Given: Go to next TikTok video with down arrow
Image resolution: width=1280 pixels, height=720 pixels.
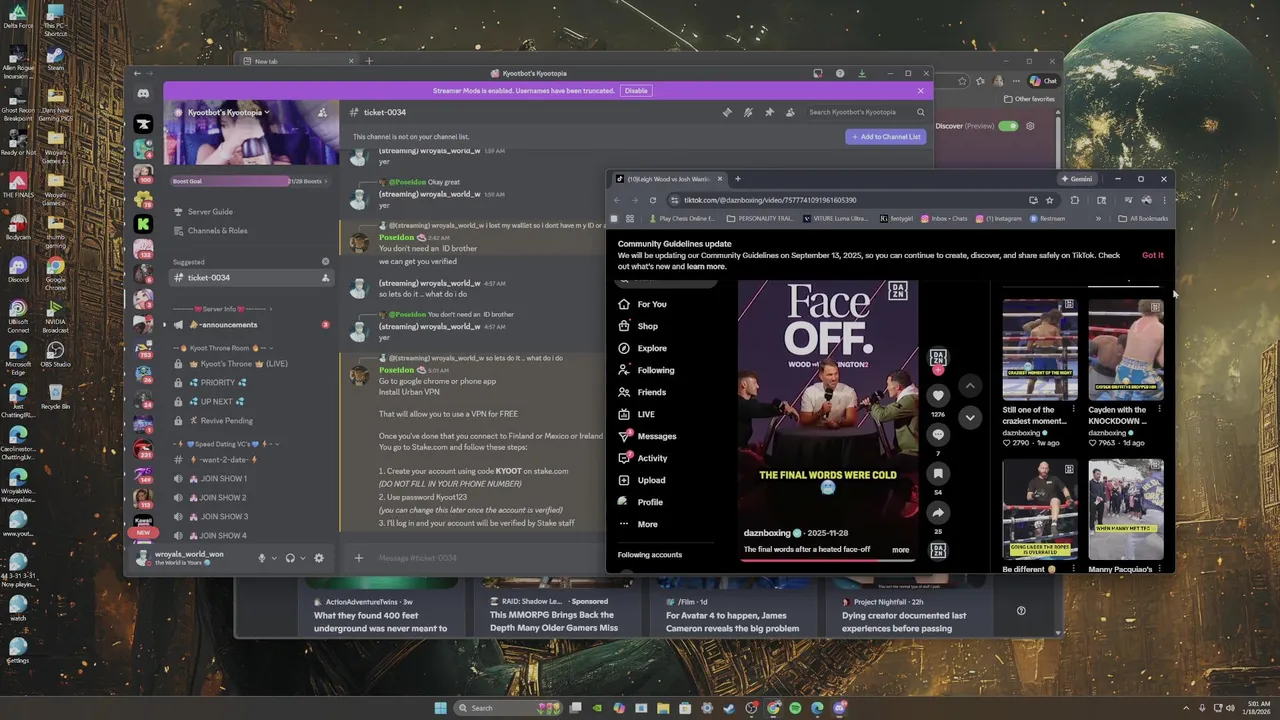Looking at the screenshot, I should 970,416.
